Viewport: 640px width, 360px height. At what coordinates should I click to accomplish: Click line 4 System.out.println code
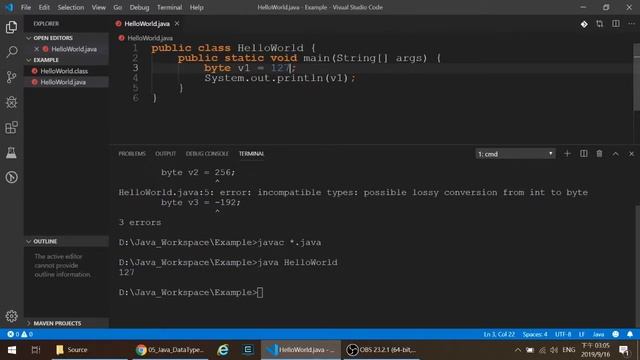(x=280, y=78)
